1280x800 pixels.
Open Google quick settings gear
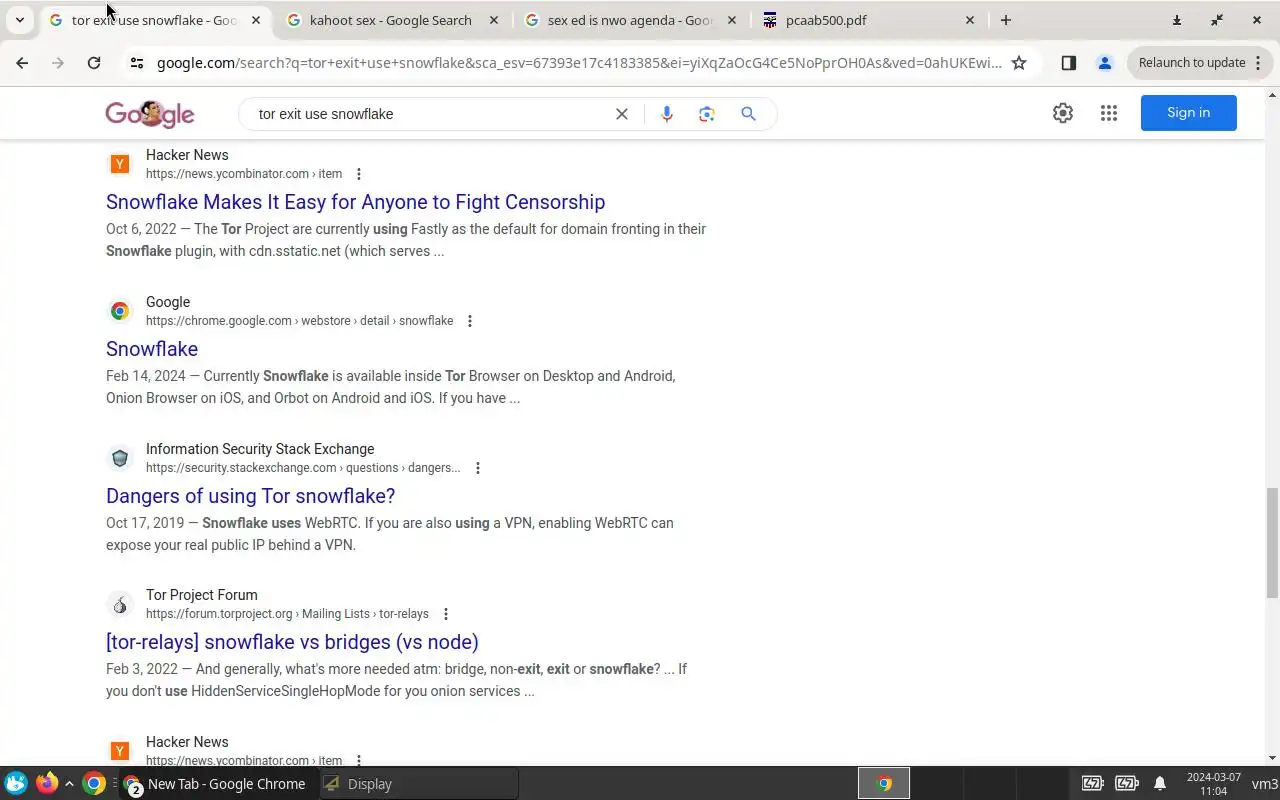pyautogui.click(x=1063, y=113)
